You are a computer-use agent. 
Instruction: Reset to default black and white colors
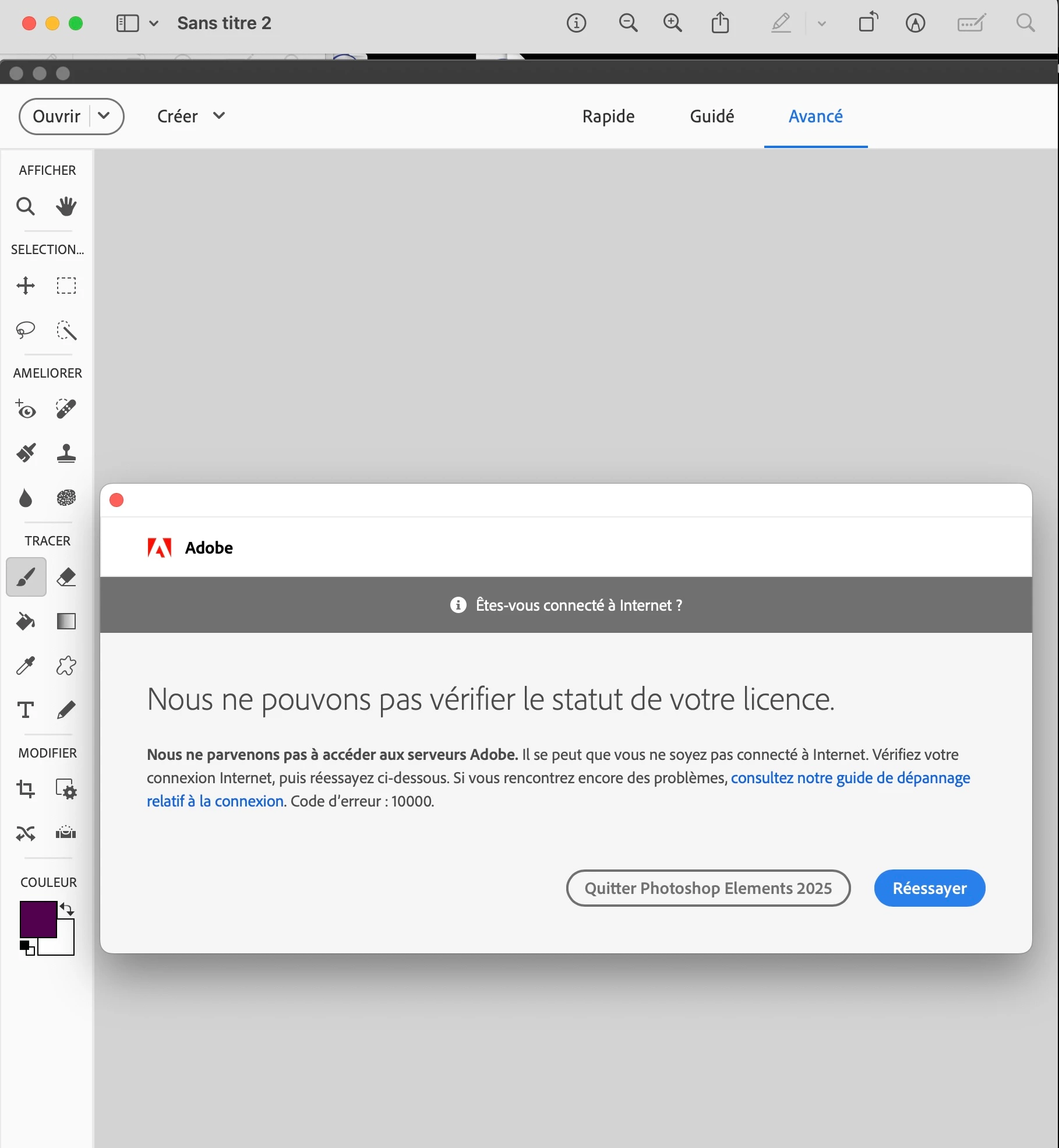coord(27,948)
